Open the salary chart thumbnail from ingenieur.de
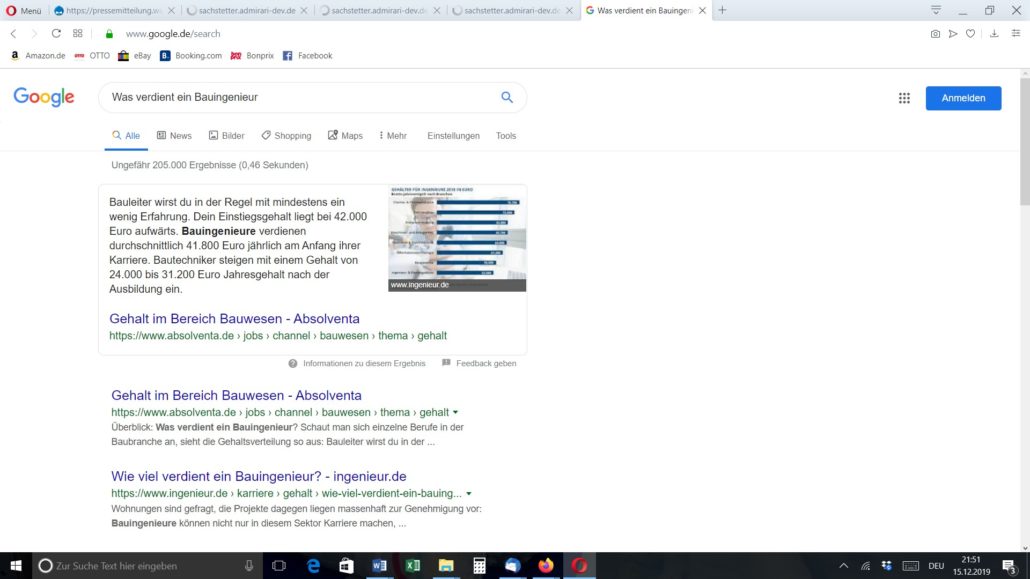 (x=457, y=239)
